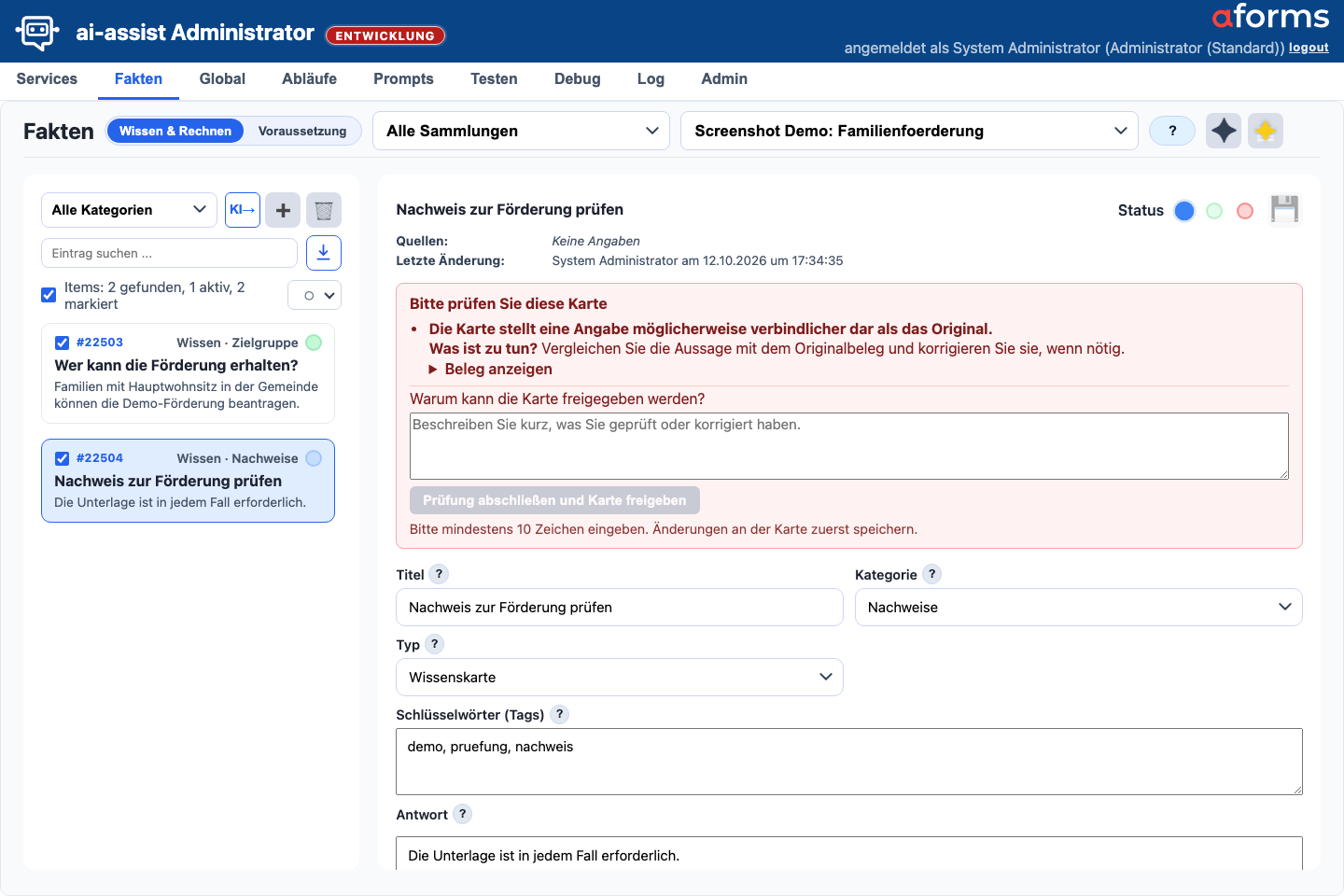Expand the Beleg anzeigen disclosure

coord(490,369)
